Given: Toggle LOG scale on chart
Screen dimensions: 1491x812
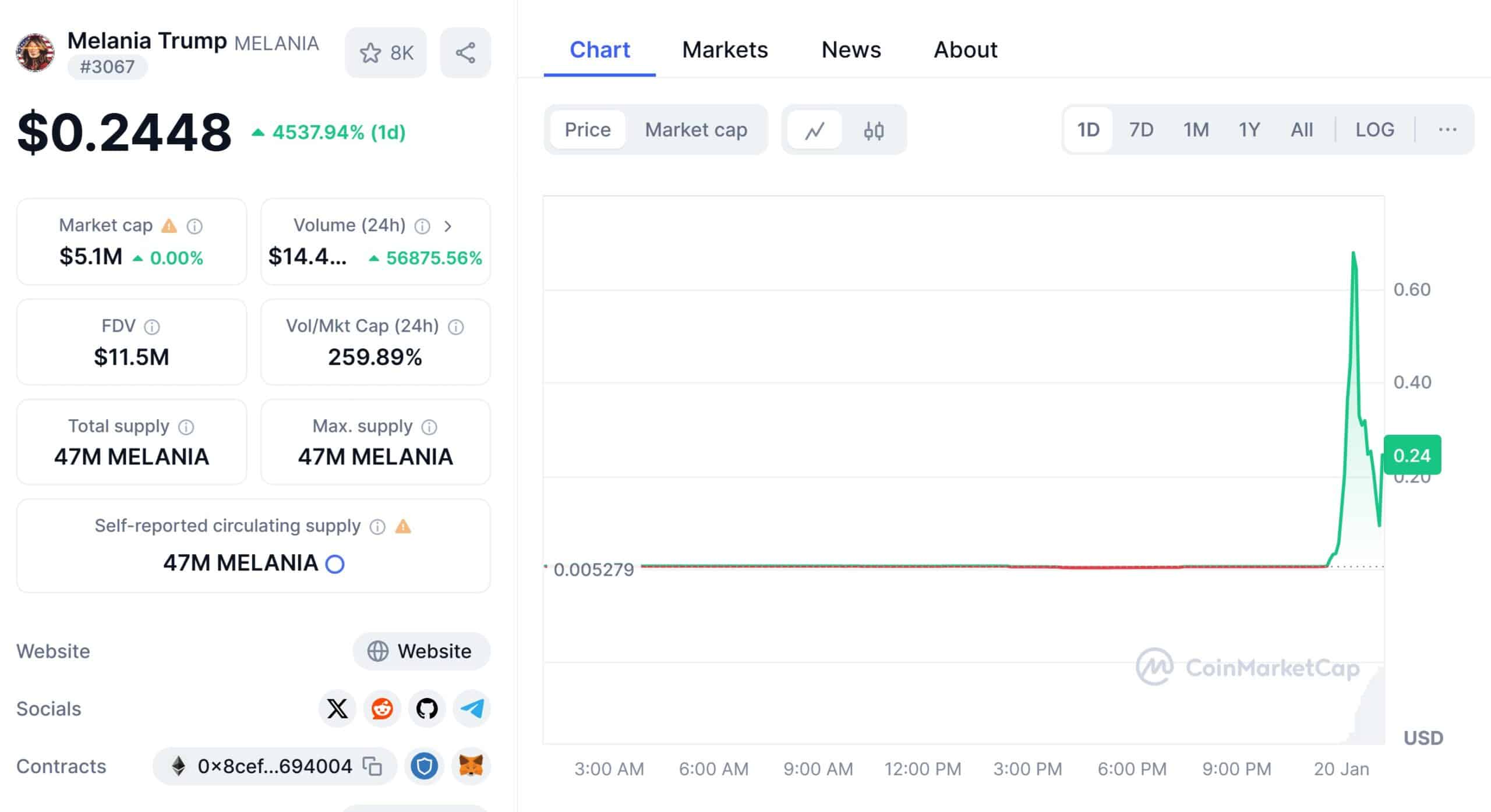Looking at the screenshot, I should coord(1375,129).
